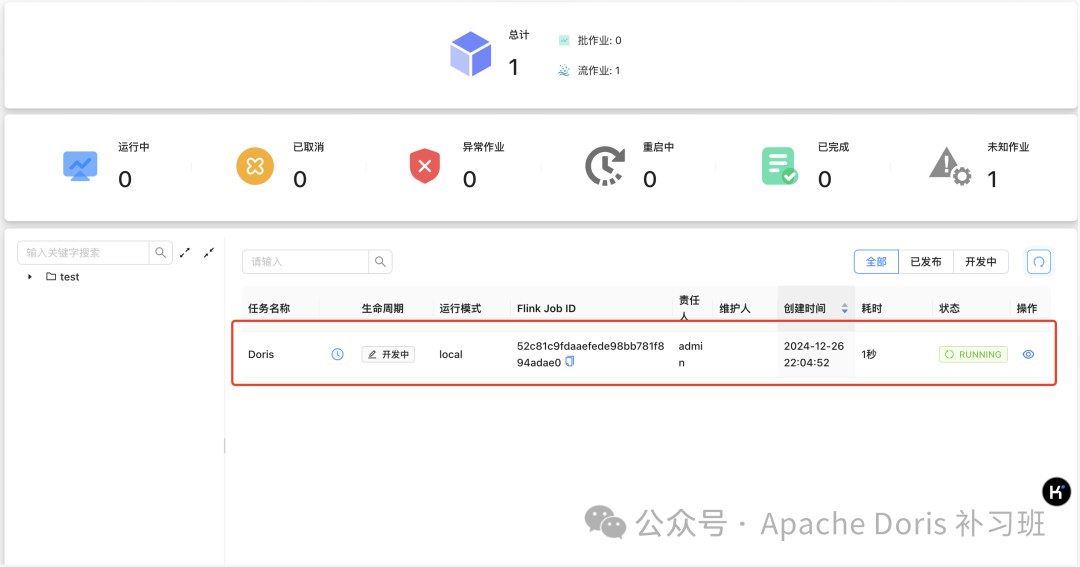
Task: Click the batch job (批作业) icon
Action: (564, 41)
